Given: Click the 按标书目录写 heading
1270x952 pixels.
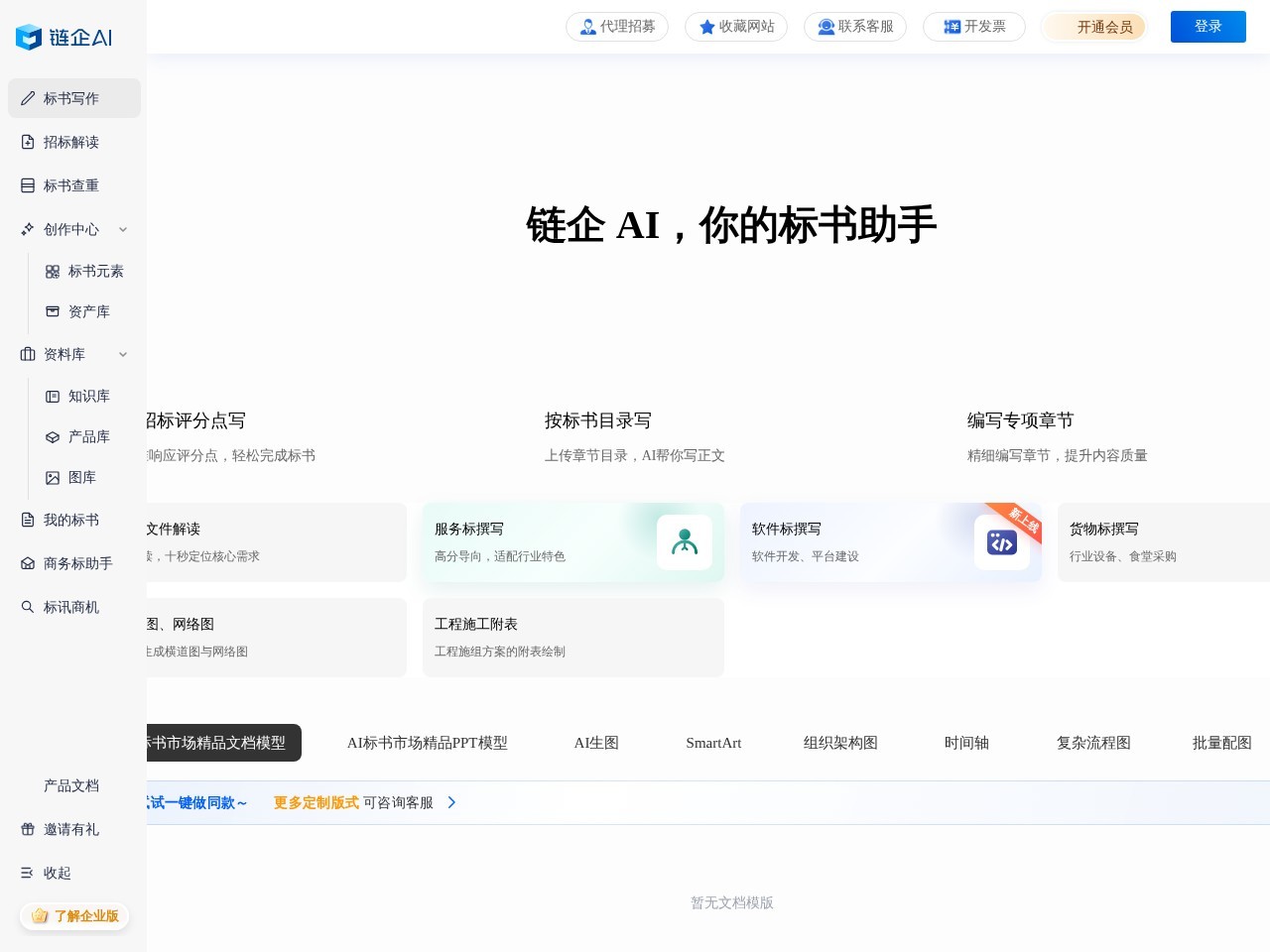Looking at the screenshot, I should click(598, 420).
